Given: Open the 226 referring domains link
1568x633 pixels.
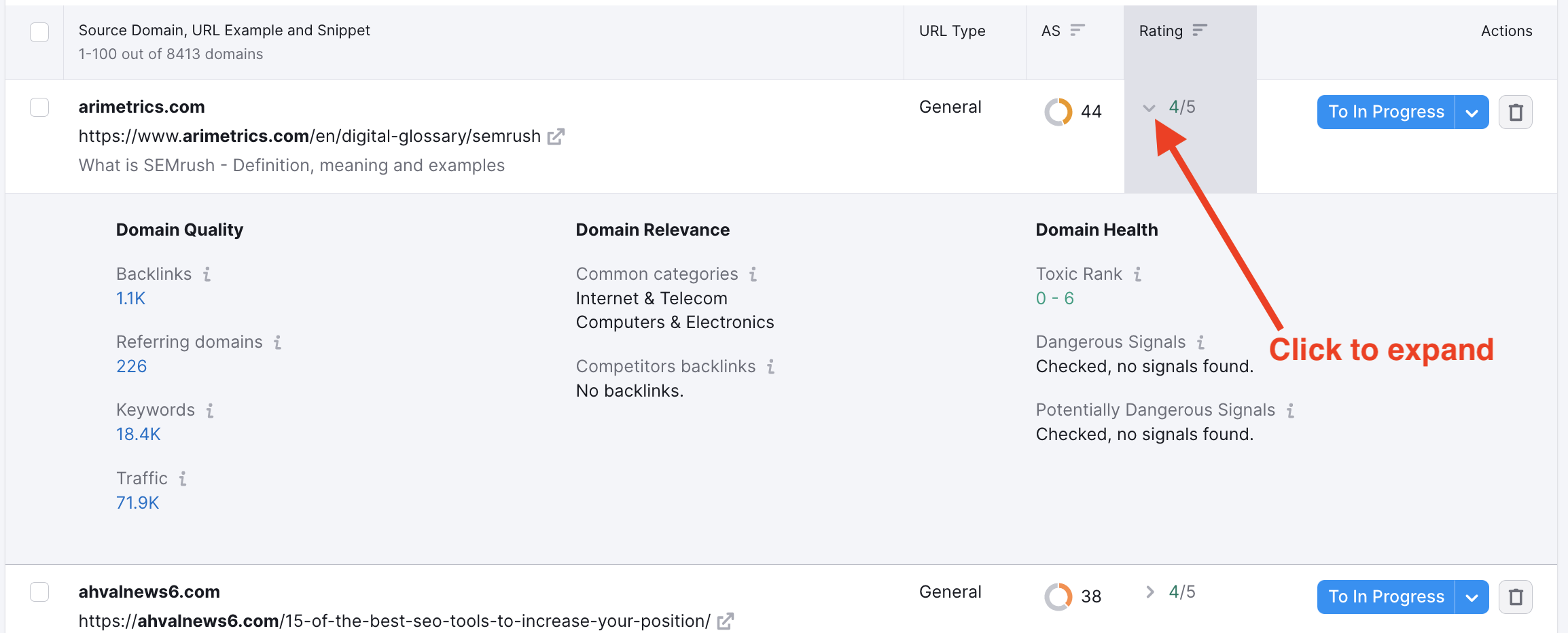Looking at the screenshot, I should point(130,366).
